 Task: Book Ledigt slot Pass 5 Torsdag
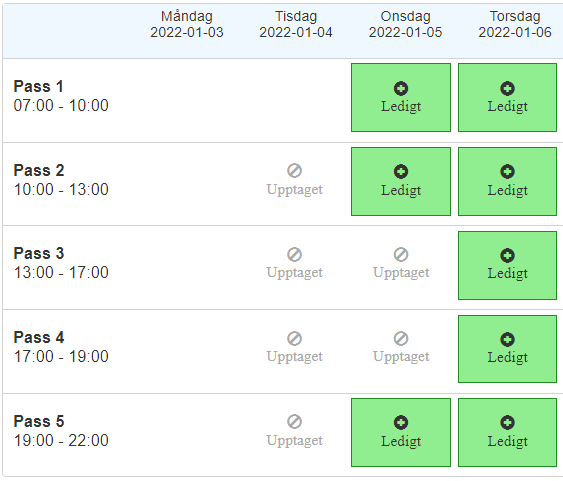point(507,433)
